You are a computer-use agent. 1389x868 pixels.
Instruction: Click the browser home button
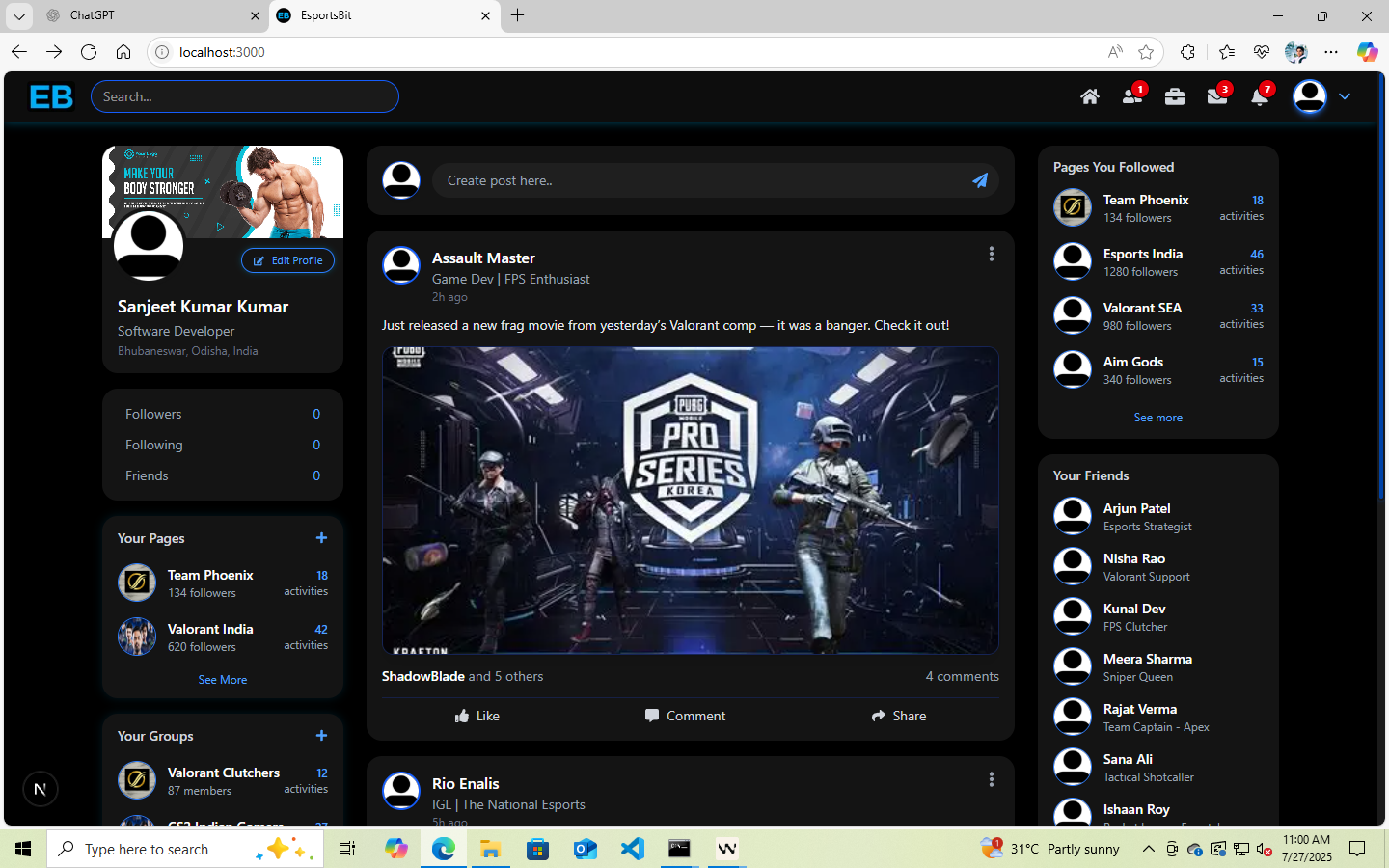point(123,52)
